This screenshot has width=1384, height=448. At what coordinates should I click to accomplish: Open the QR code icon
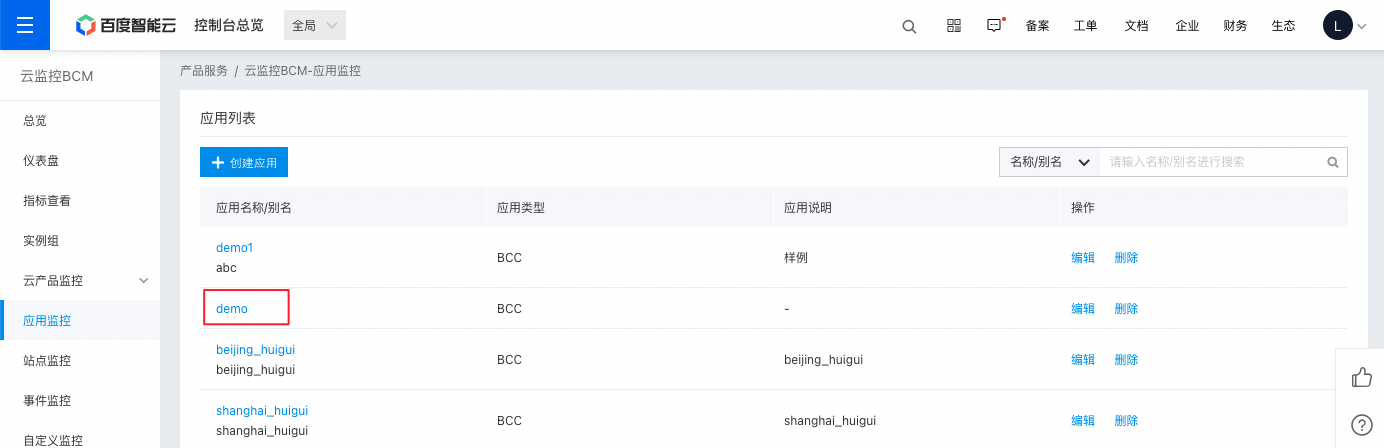tap(953, 26)
